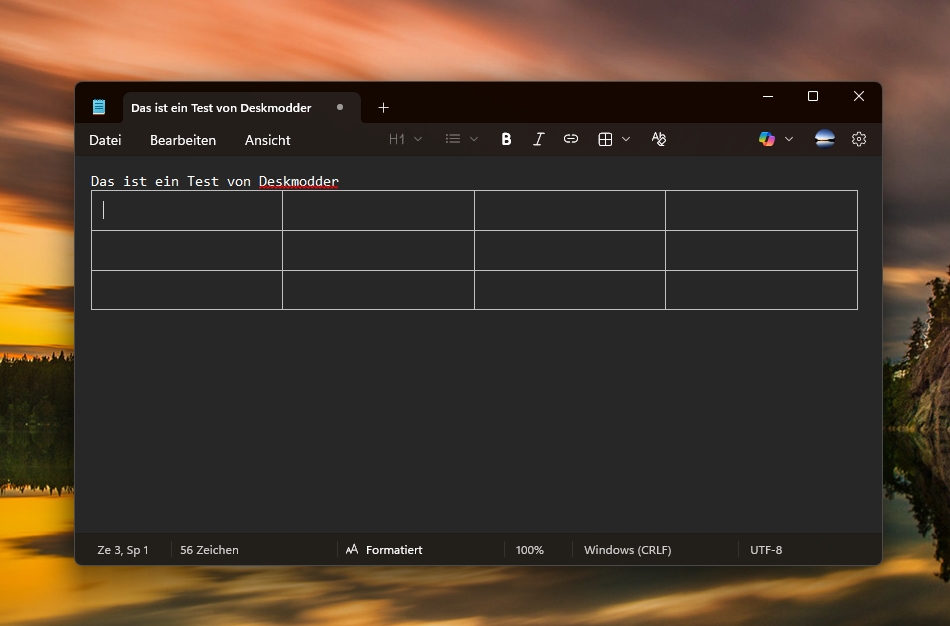Select the 'Das ist ein Test von Deskmodder' tab
The image size is (950, 626).
point(221,108)
